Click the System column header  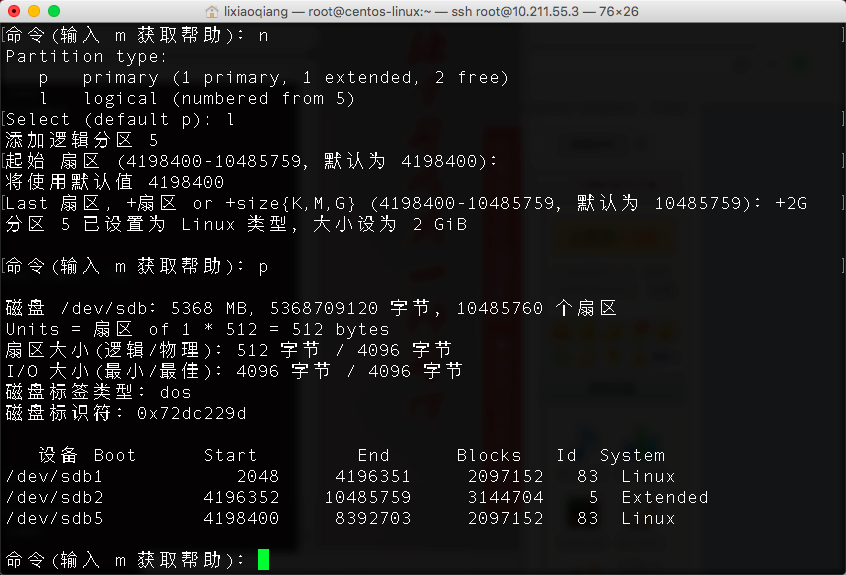632,455
